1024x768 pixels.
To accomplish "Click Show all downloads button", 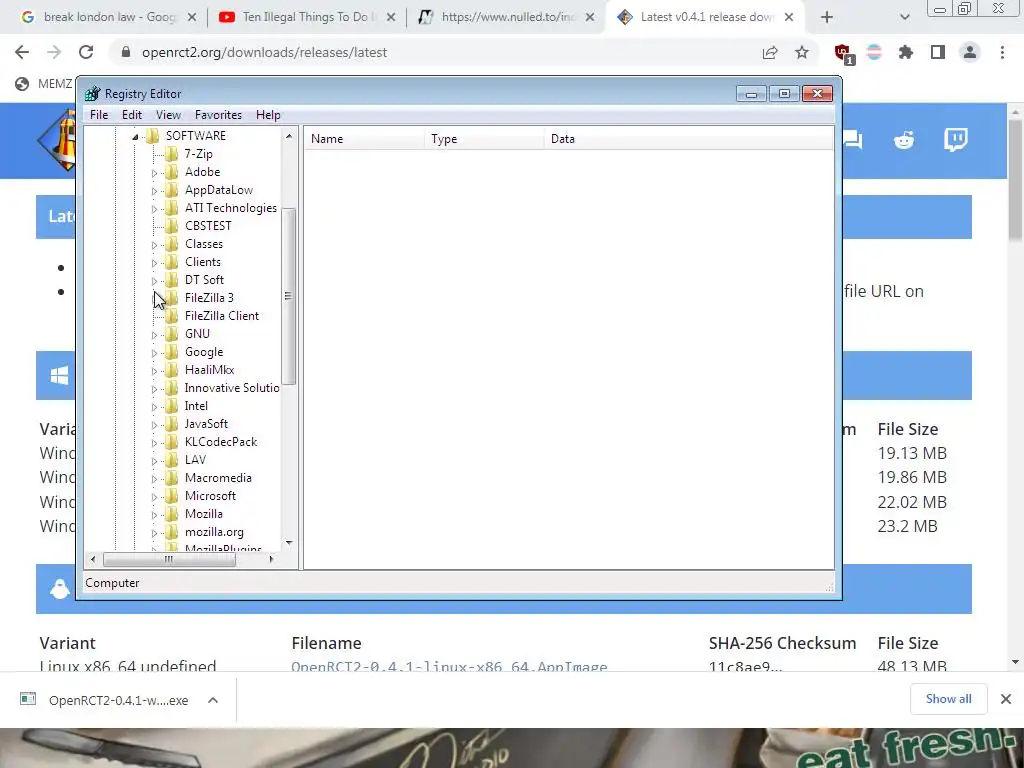I will click(948, 699).
